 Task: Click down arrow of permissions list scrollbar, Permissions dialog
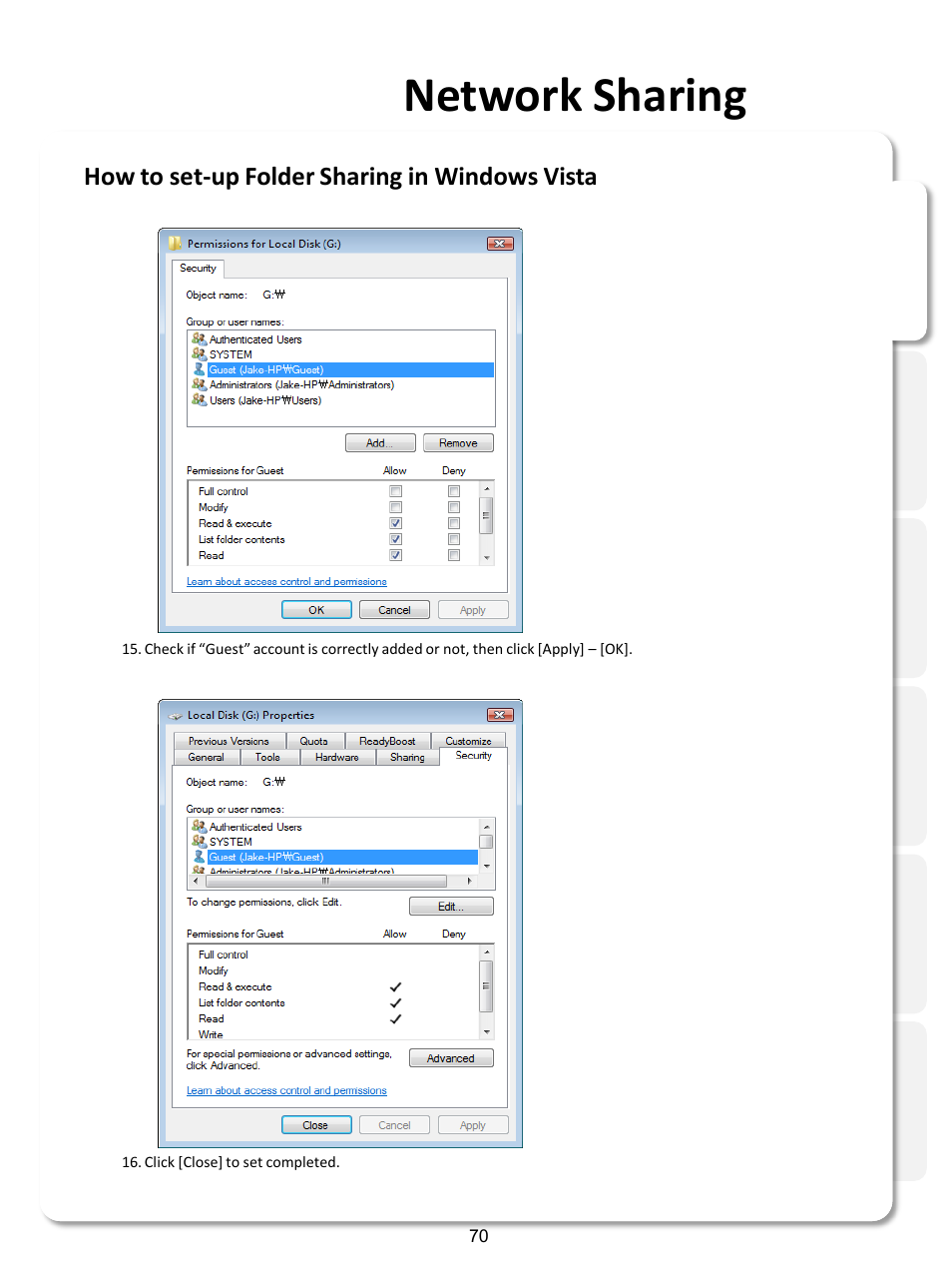pyautogui.click(x=487, y=558)
